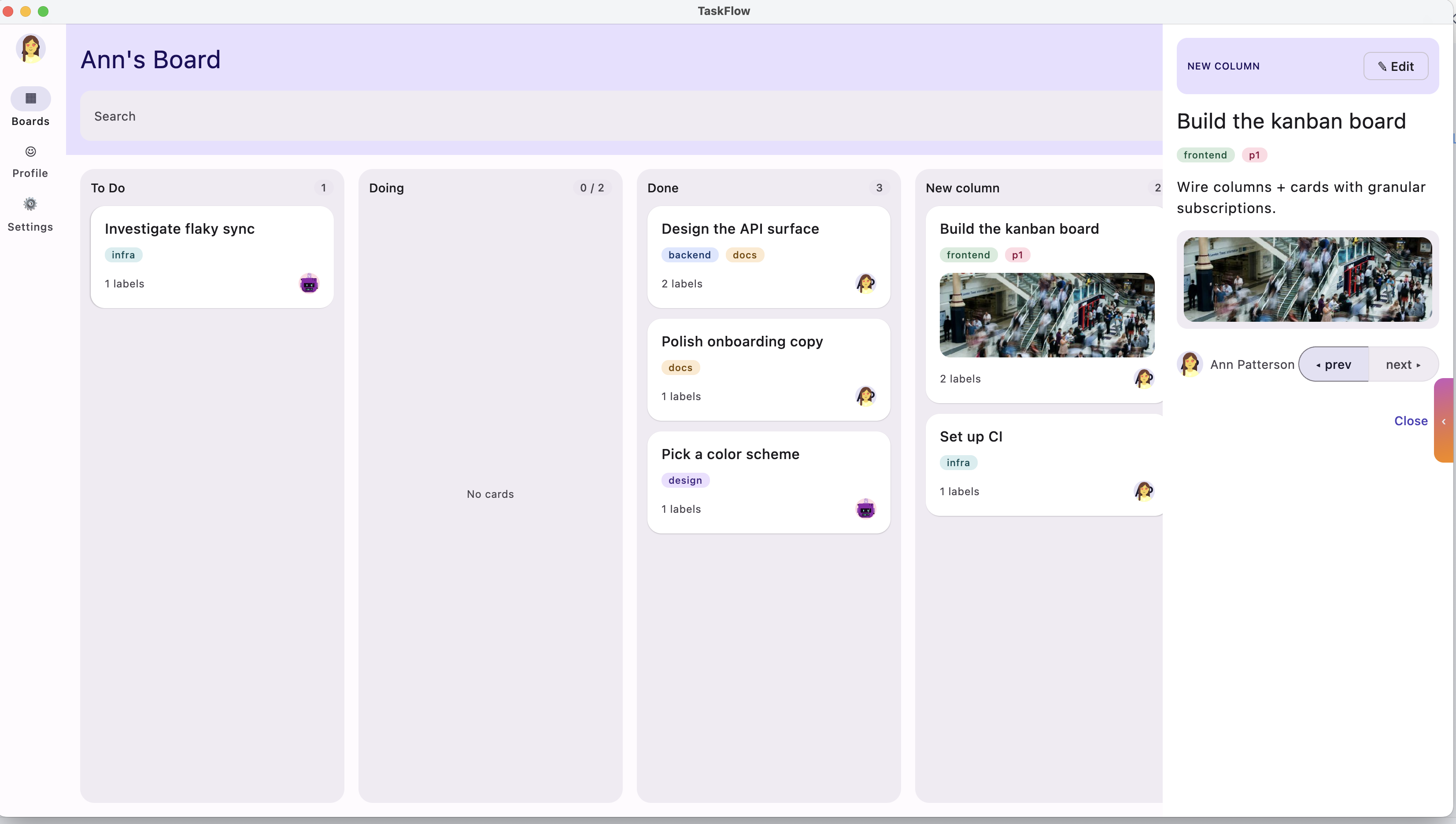Click the Ann's Board title

coord(151,59)
